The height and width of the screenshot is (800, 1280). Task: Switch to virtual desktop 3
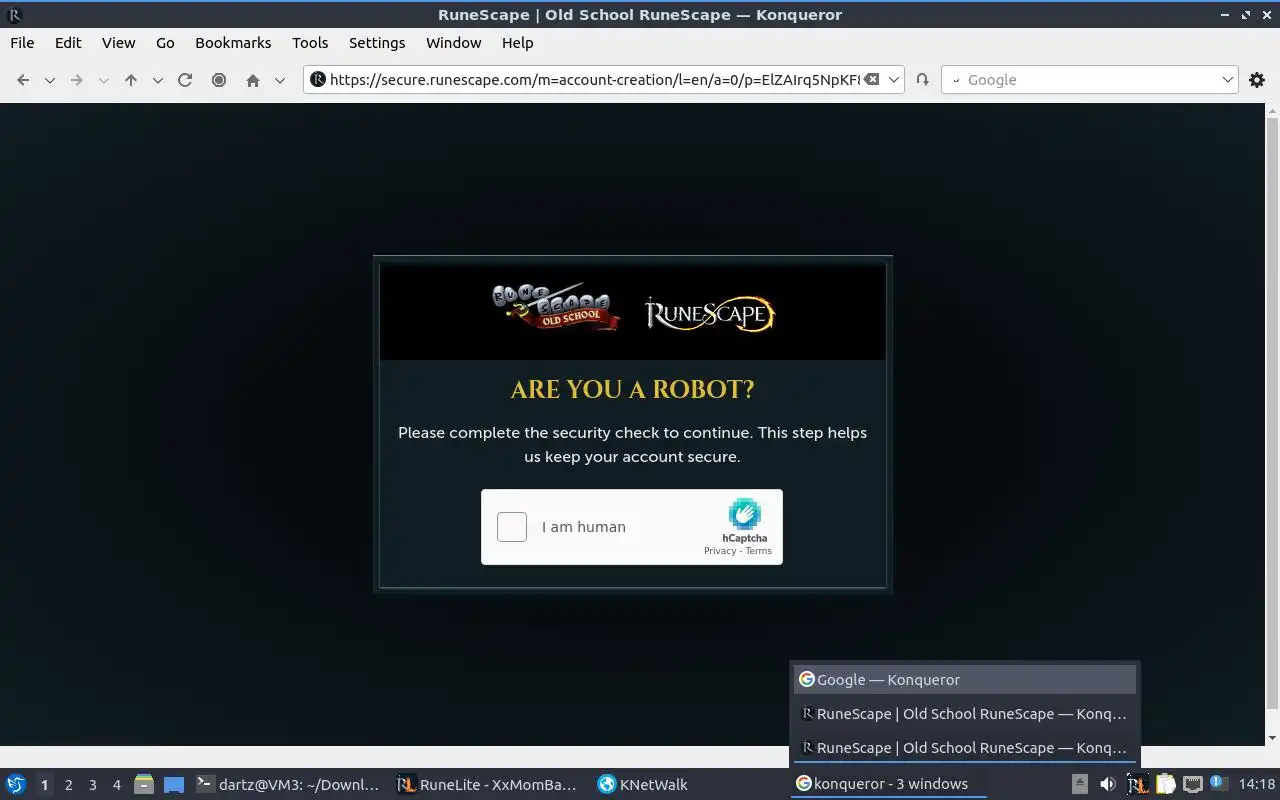(92, 785)
